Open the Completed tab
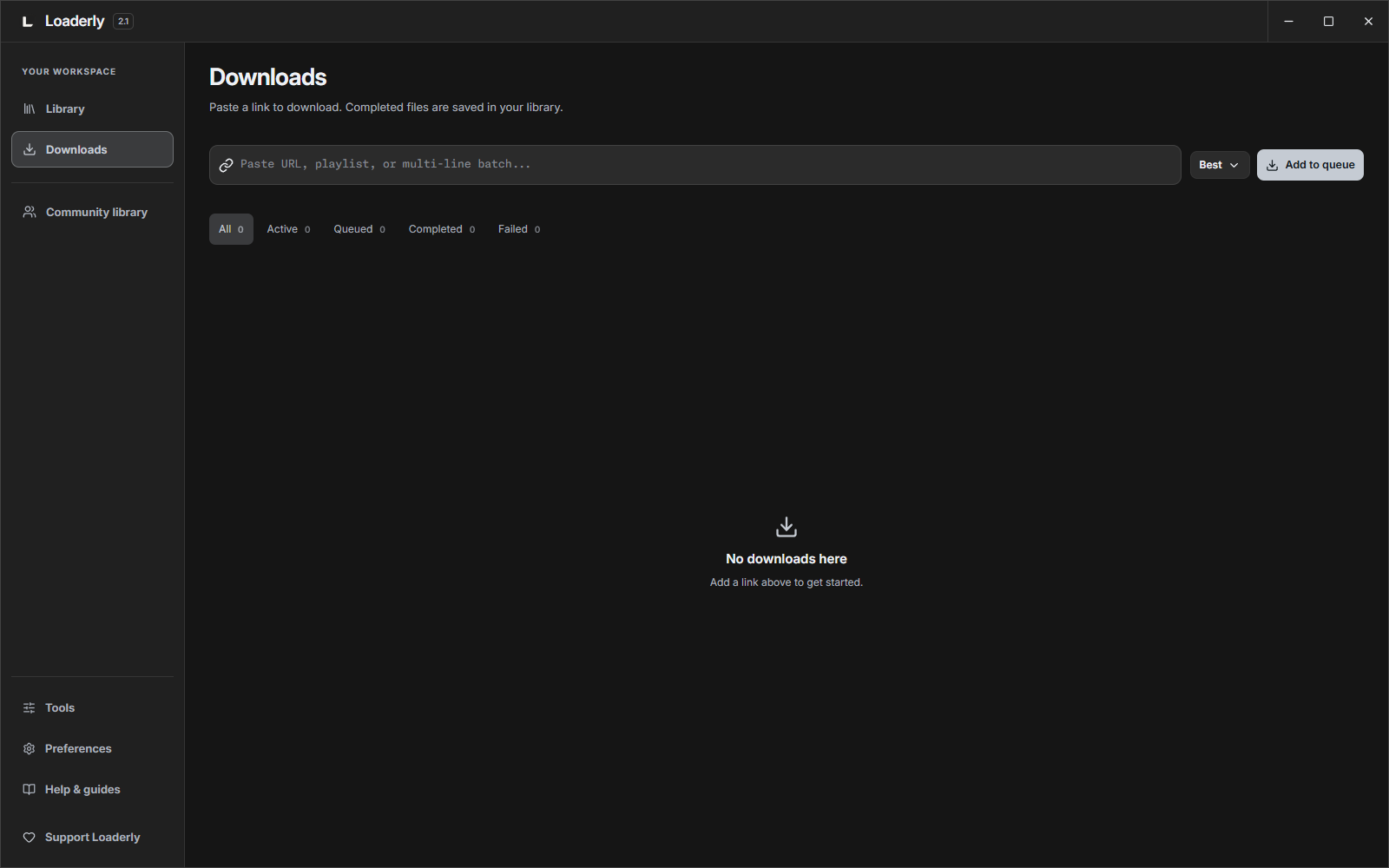 442,229
